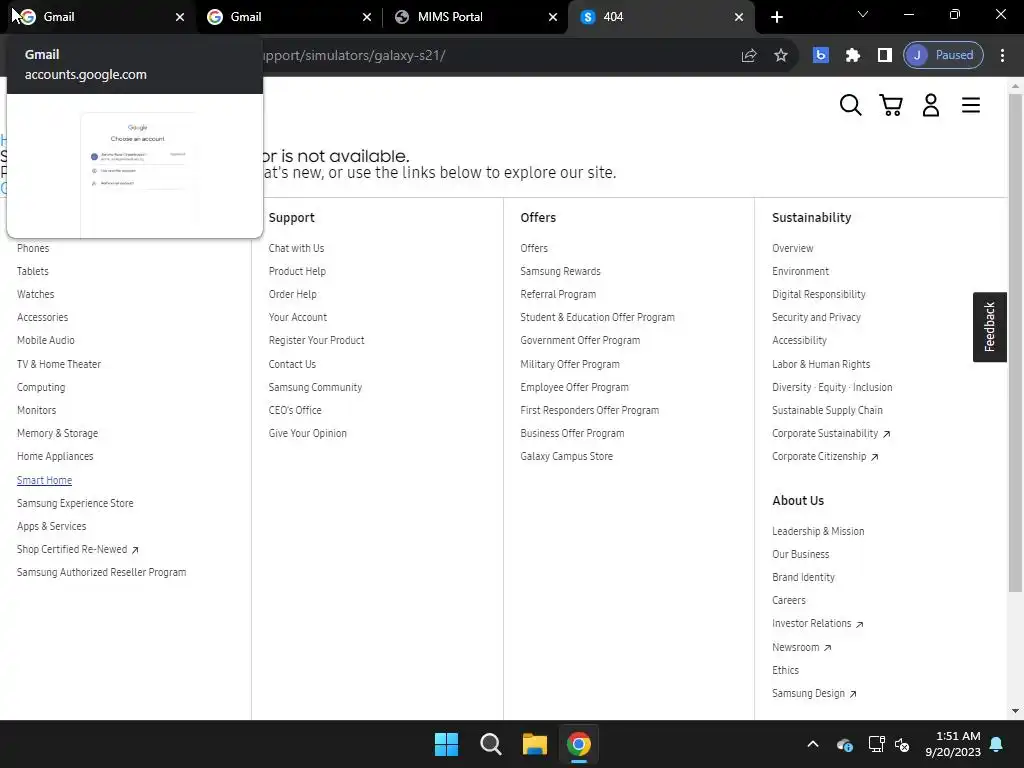Open the Newsroom external link
This screenshot has height=768, width=1024.
coord(801,647)
